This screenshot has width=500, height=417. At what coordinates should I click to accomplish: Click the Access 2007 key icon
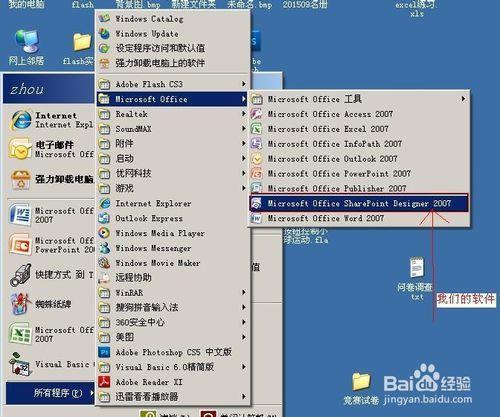256,114
